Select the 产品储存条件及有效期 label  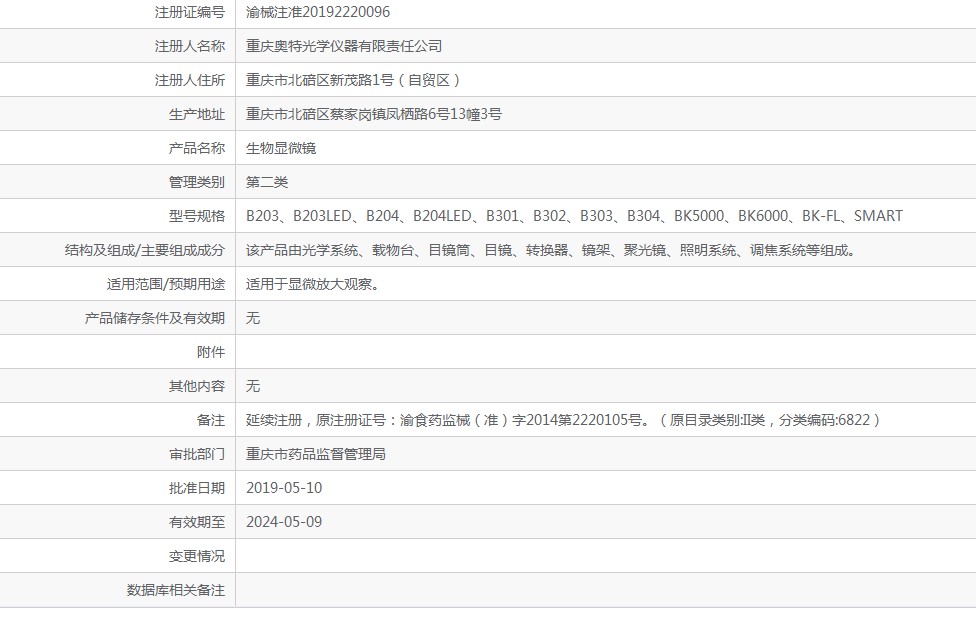pos(154,318)
